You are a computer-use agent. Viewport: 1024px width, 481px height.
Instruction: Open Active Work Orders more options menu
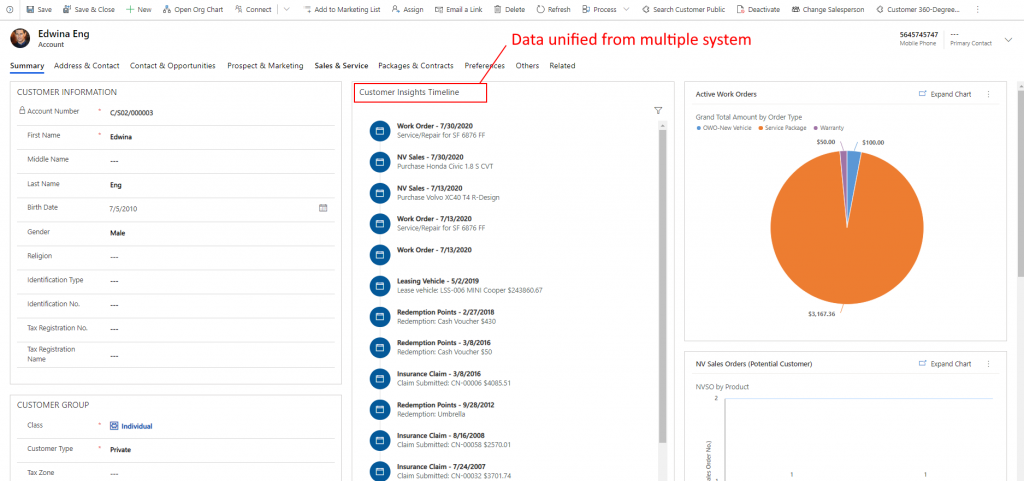pyautogui.click(x=988, y=94)
